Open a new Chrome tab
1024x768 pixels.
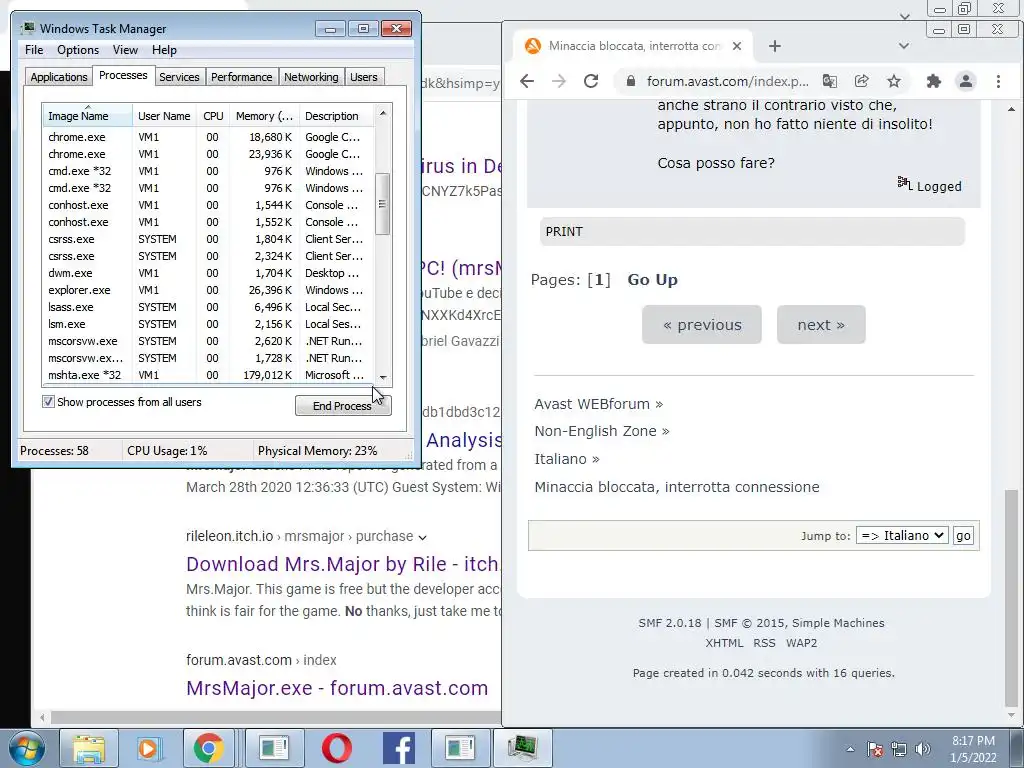775,46
